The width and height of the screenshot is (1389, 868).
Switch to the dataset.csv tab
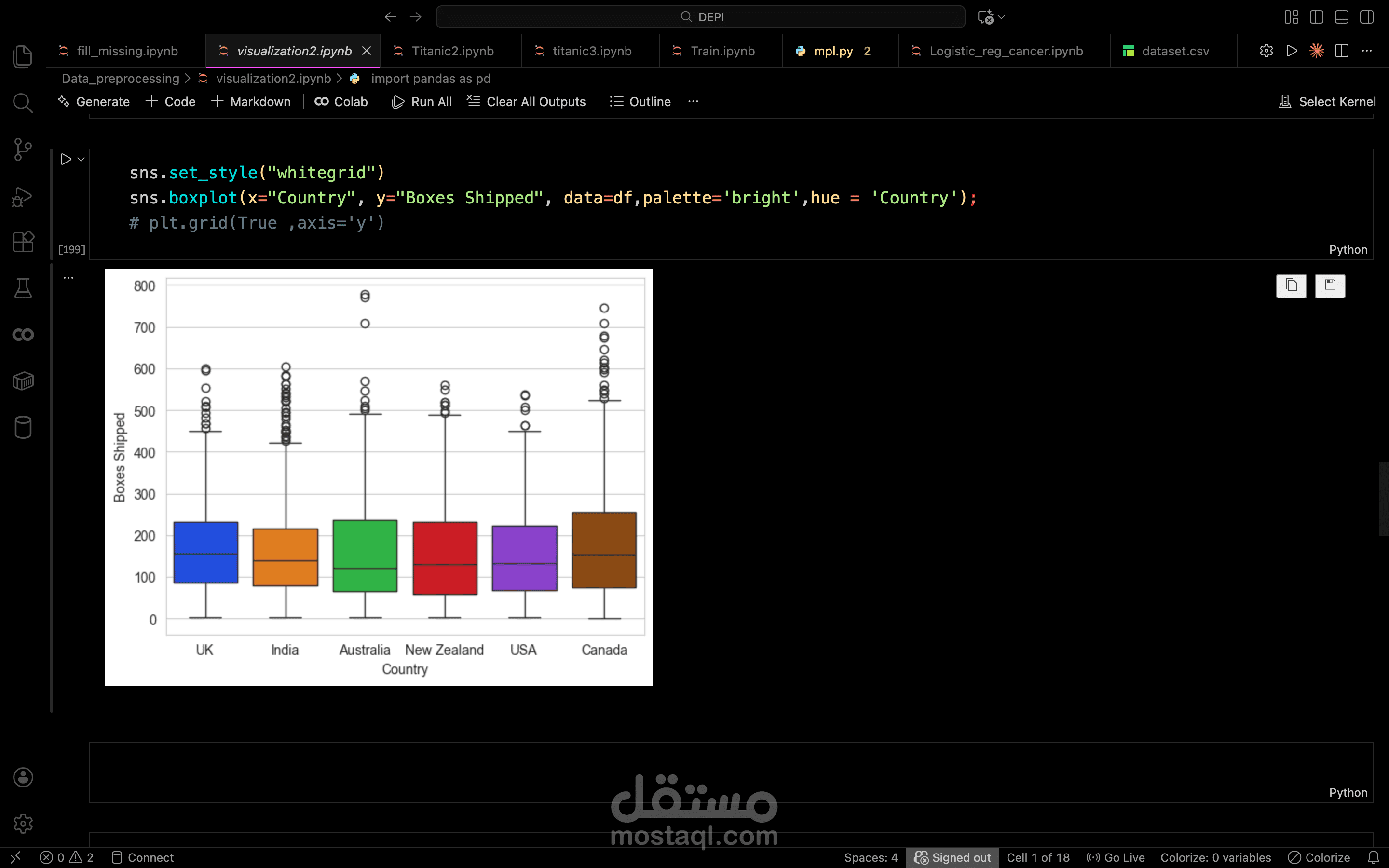point(1175,51)
